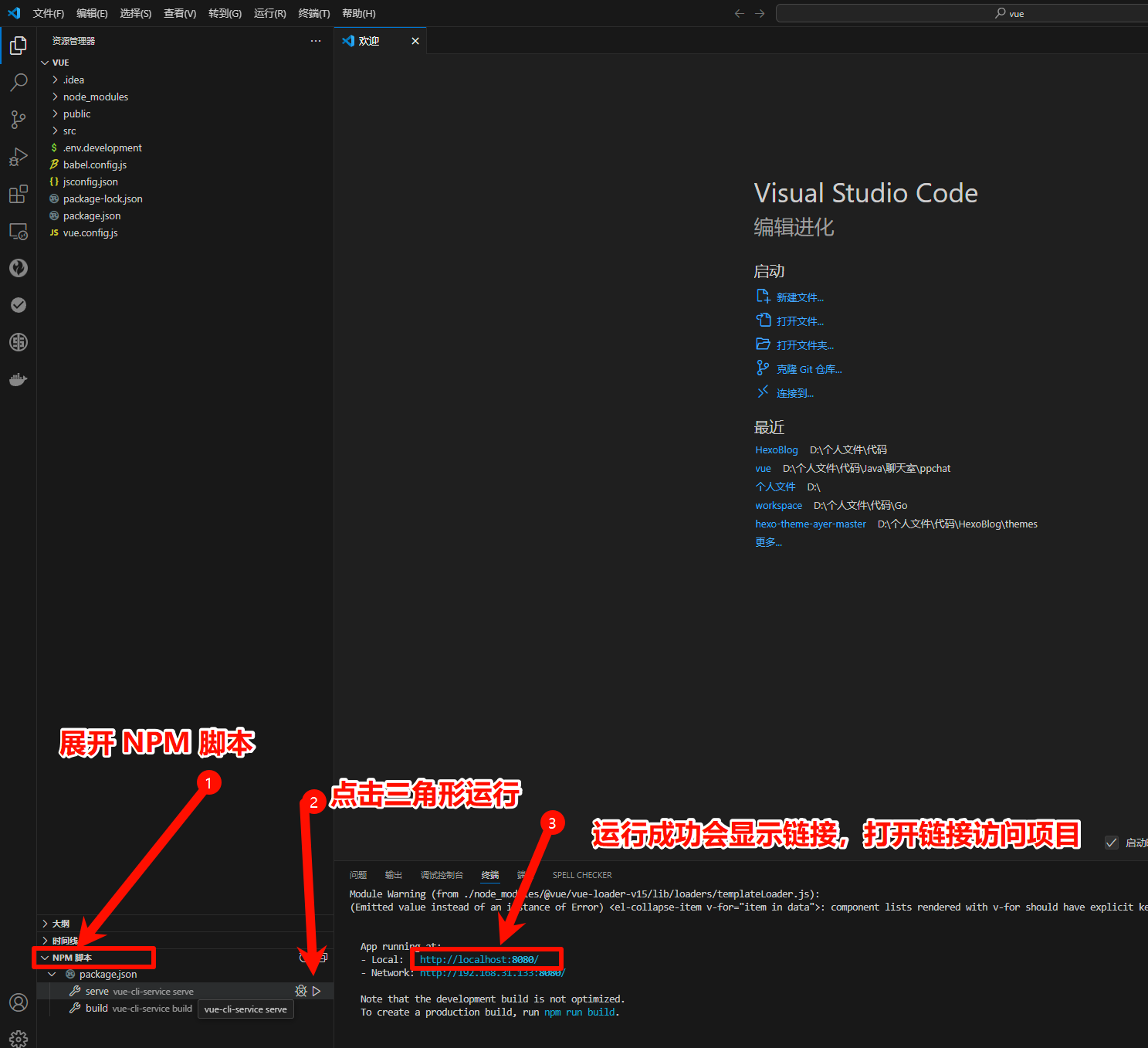Open the Remote Explorer view icon
The width and height of the screenshot is (1148, 1048).
(x=19, y=231)
